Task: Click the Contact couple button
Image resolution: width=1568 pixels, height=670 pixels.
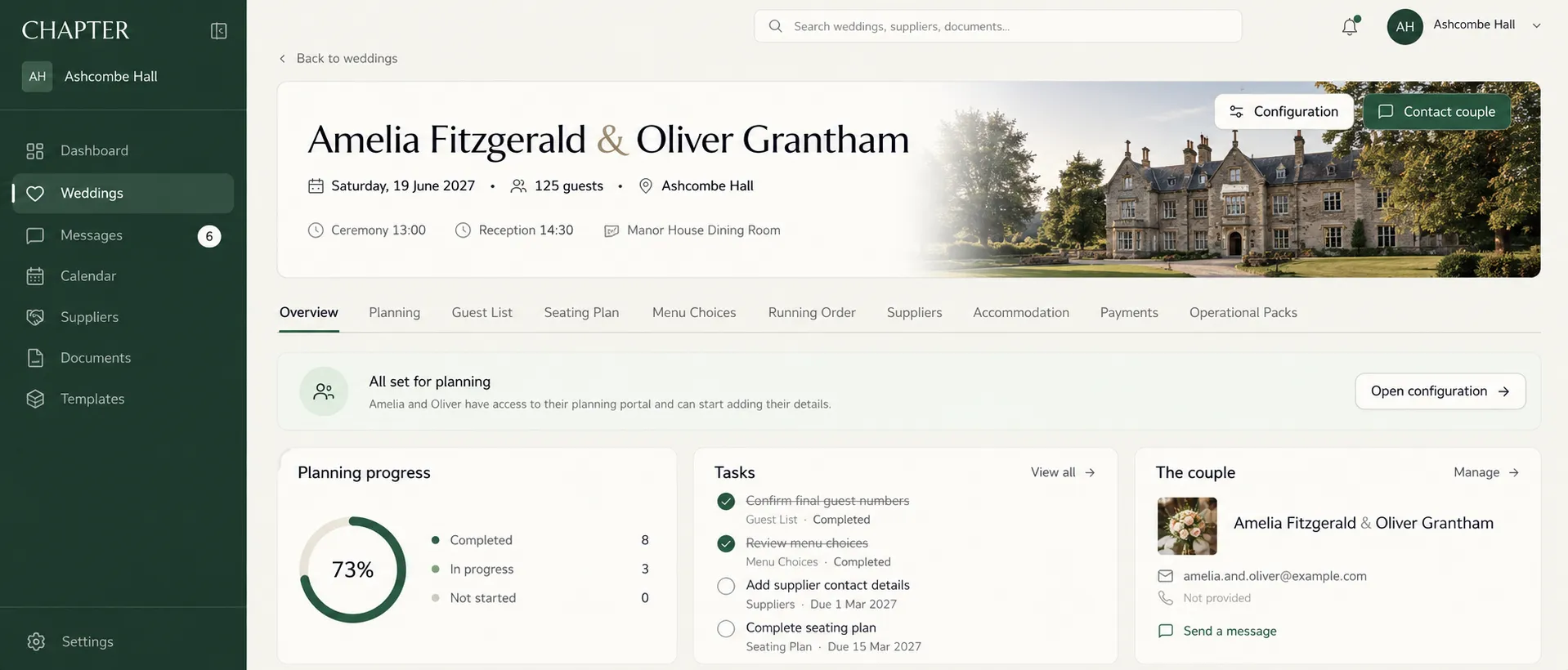Action: click(x=1436, y=112)
